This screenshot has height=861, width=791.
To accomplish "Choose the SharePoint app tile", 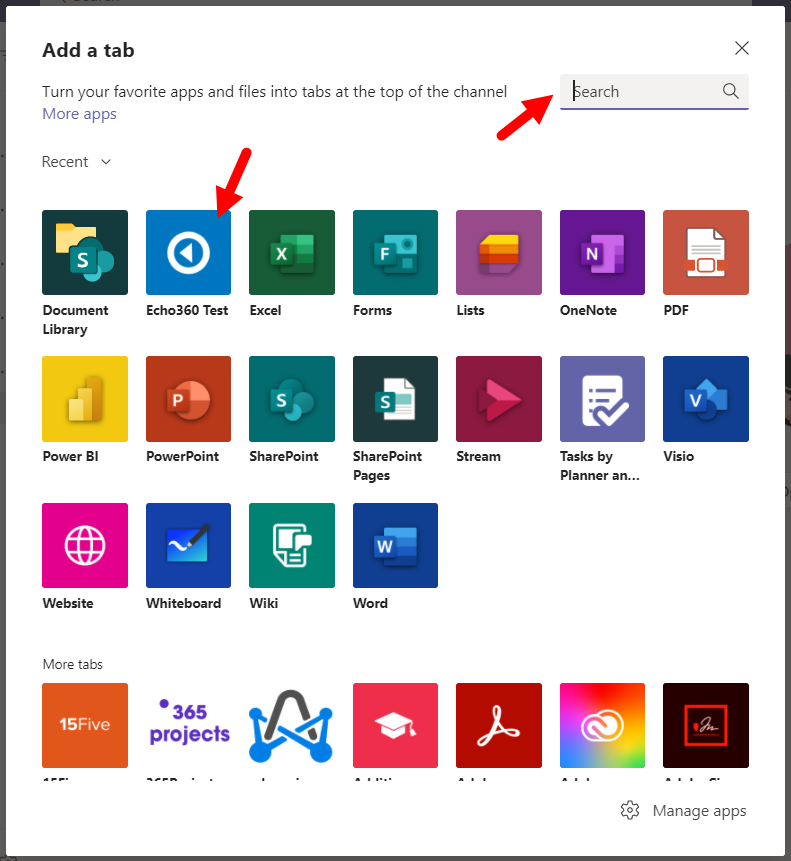I will tap(291, 399).
